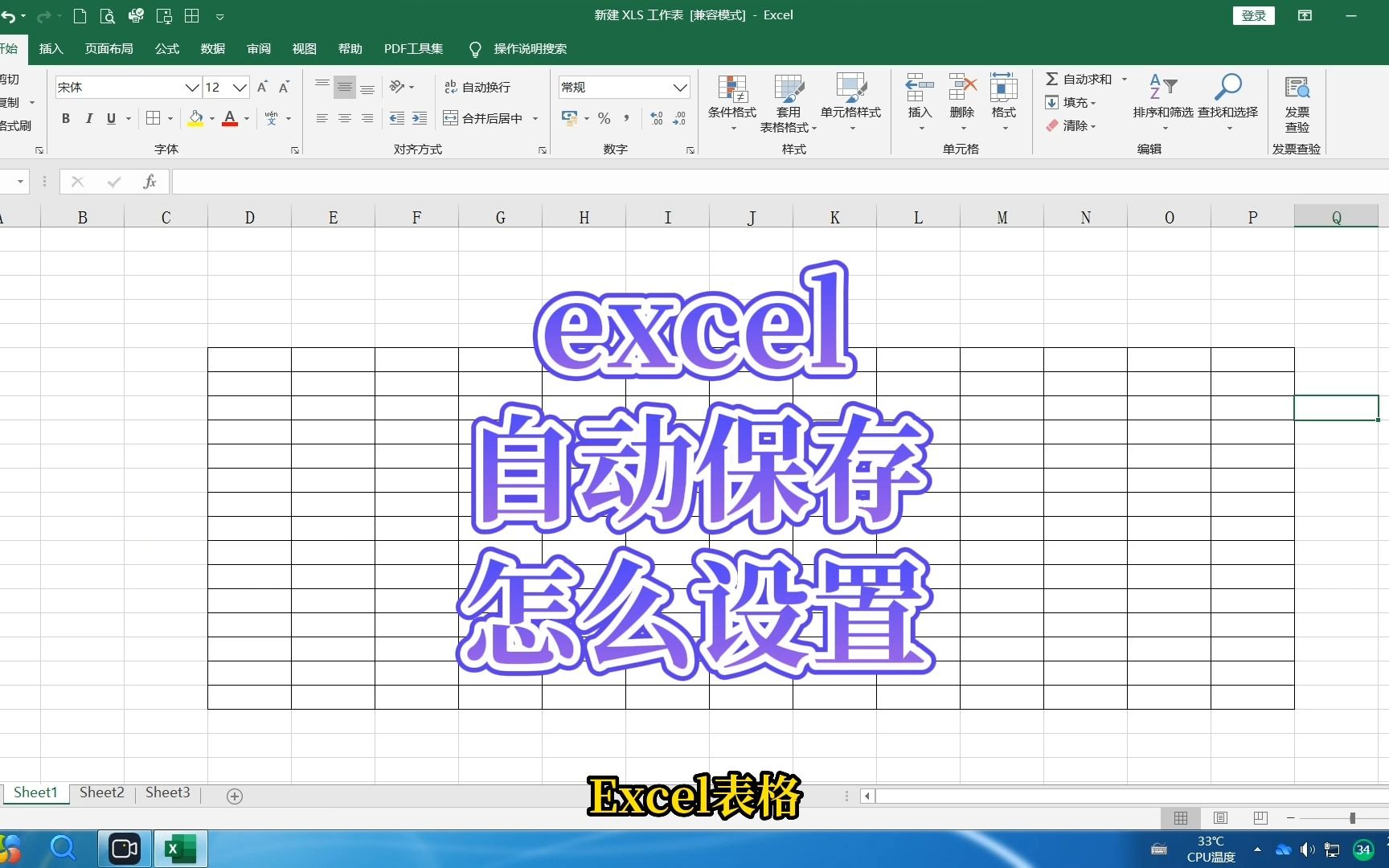This screenshot has width=1389, height=868.
Task: Select the percent style format icon
Action: pos(604,118)
